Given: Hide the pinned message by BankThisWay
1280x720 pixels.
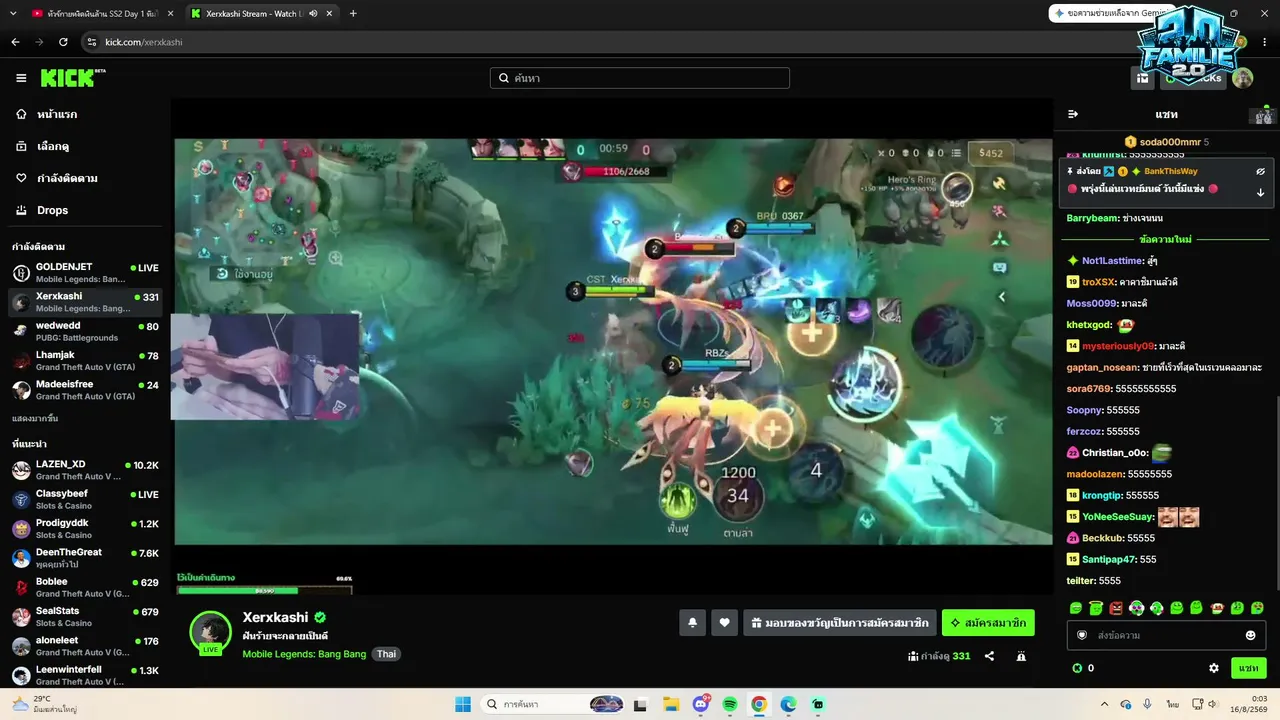Looking at the screenshot, I should pyautogui.click(x=1261, y=171).
